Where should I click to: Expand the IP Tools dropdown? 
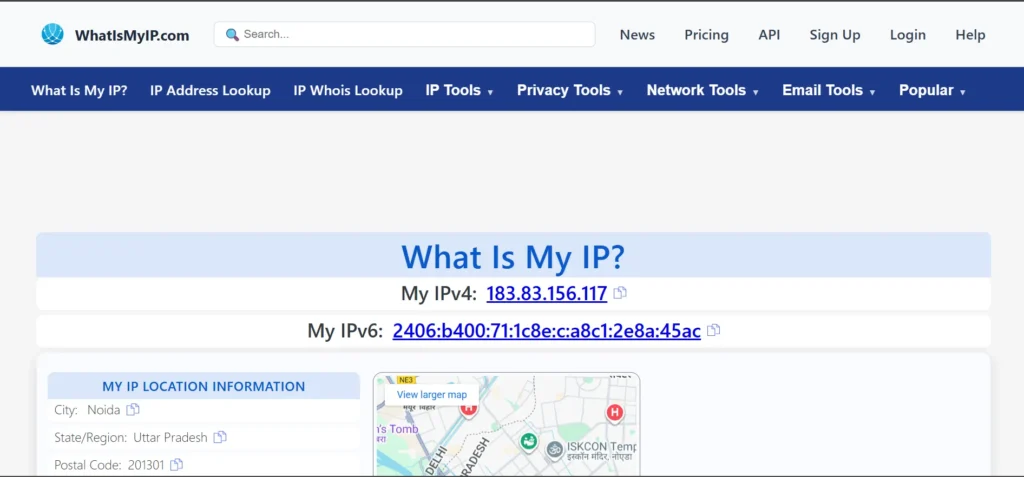pos(459,90)
